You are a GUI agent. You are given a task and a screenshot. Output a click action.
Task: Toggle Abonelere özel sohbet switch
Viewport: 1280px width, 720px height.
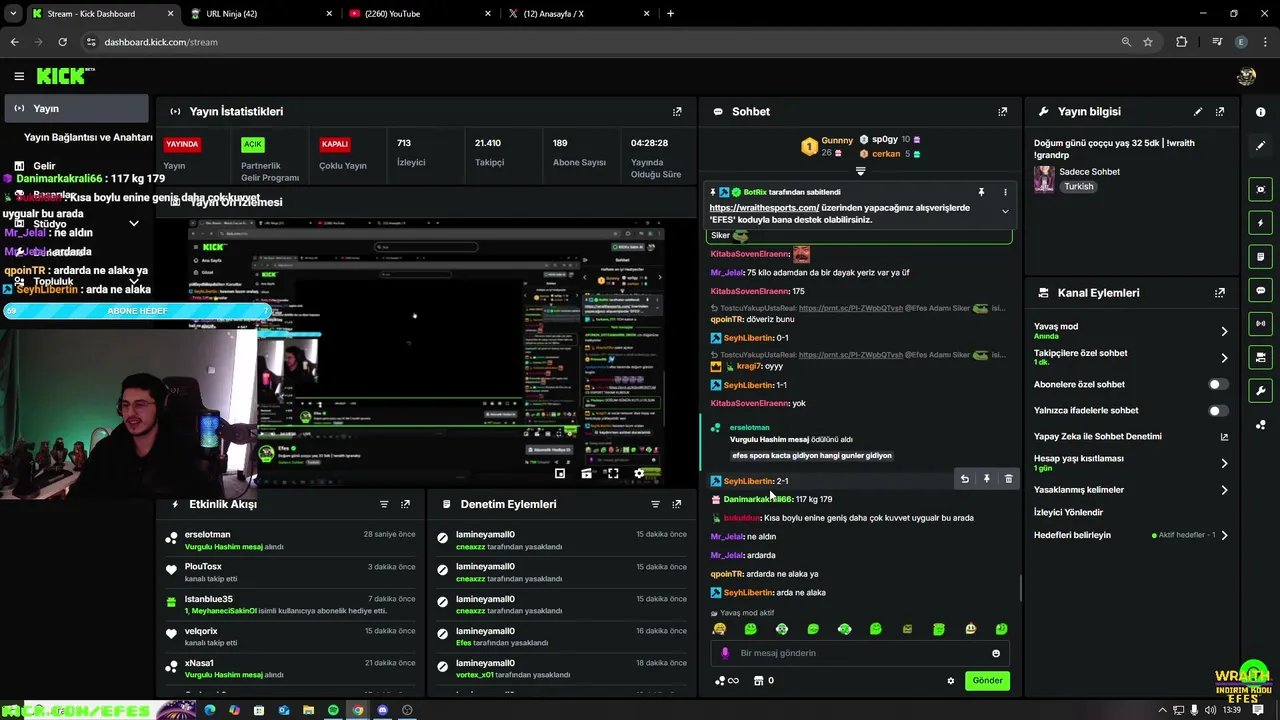[x=1218, y=384]
